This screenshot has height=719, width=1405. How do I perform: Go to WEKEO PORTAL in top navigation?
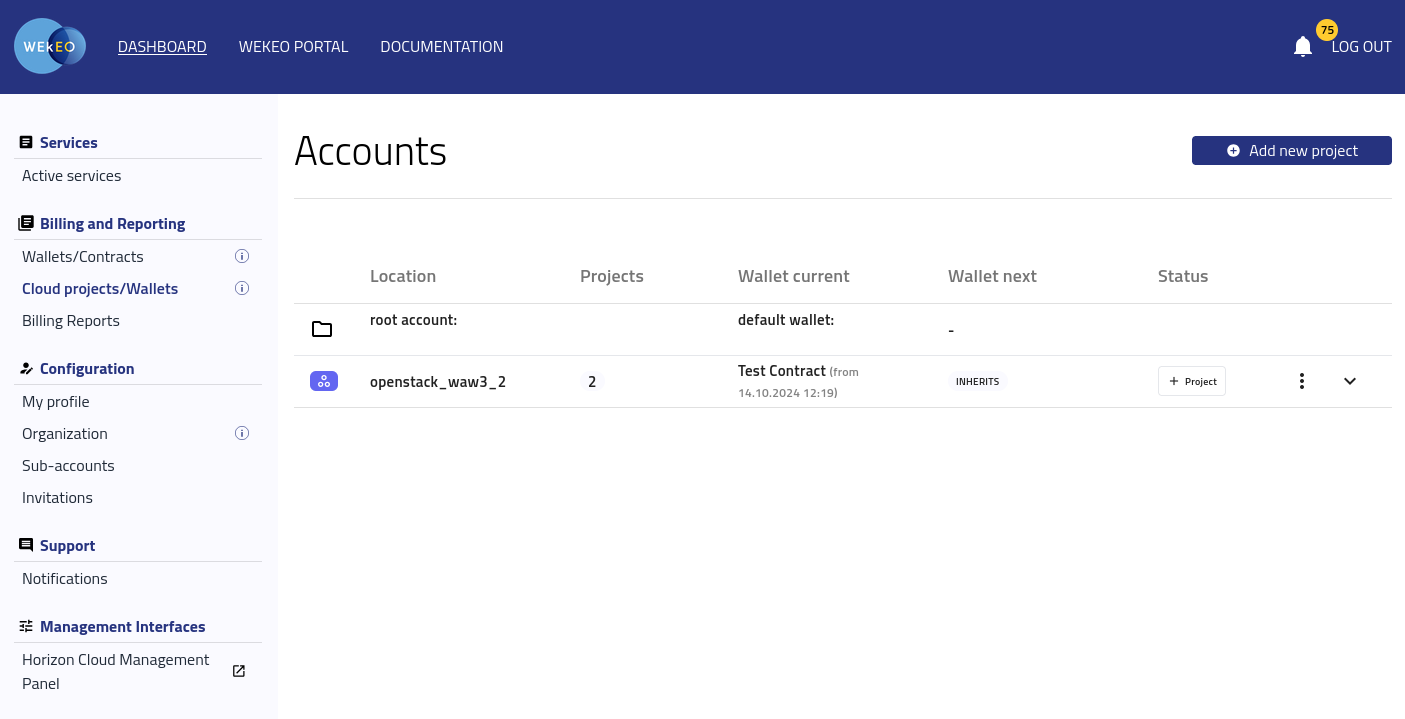click(293, 47)
